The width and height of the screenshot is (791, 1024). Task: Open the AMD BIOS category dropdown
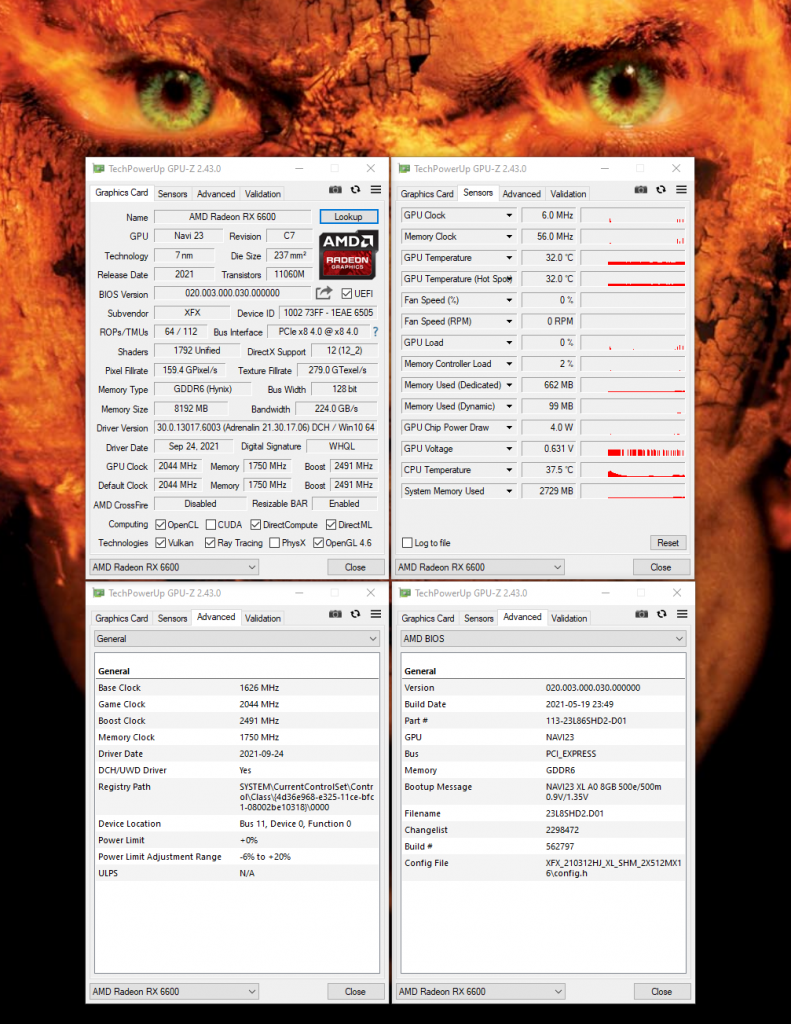(x=543, y=639)
